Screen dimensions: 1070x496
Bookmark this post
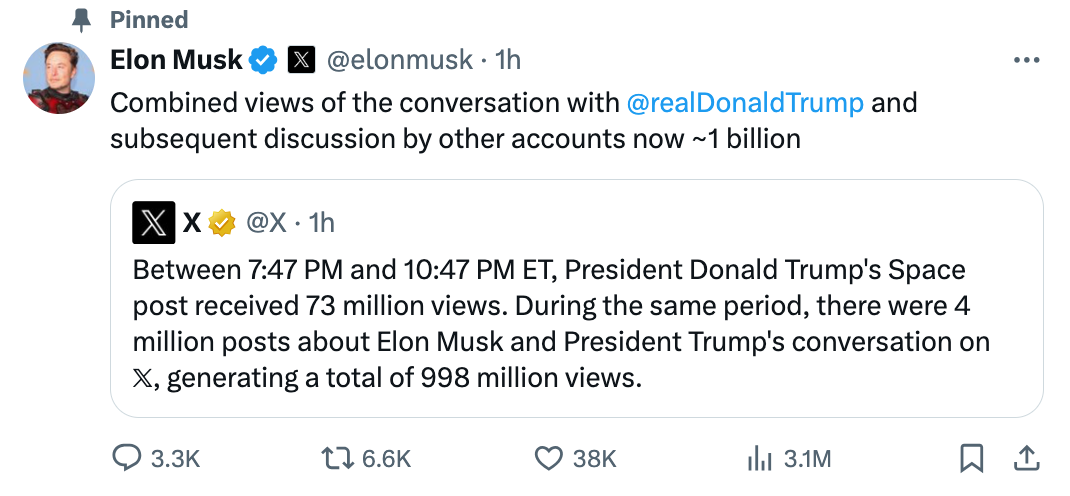pyautogui.click(x=971, y=458)
